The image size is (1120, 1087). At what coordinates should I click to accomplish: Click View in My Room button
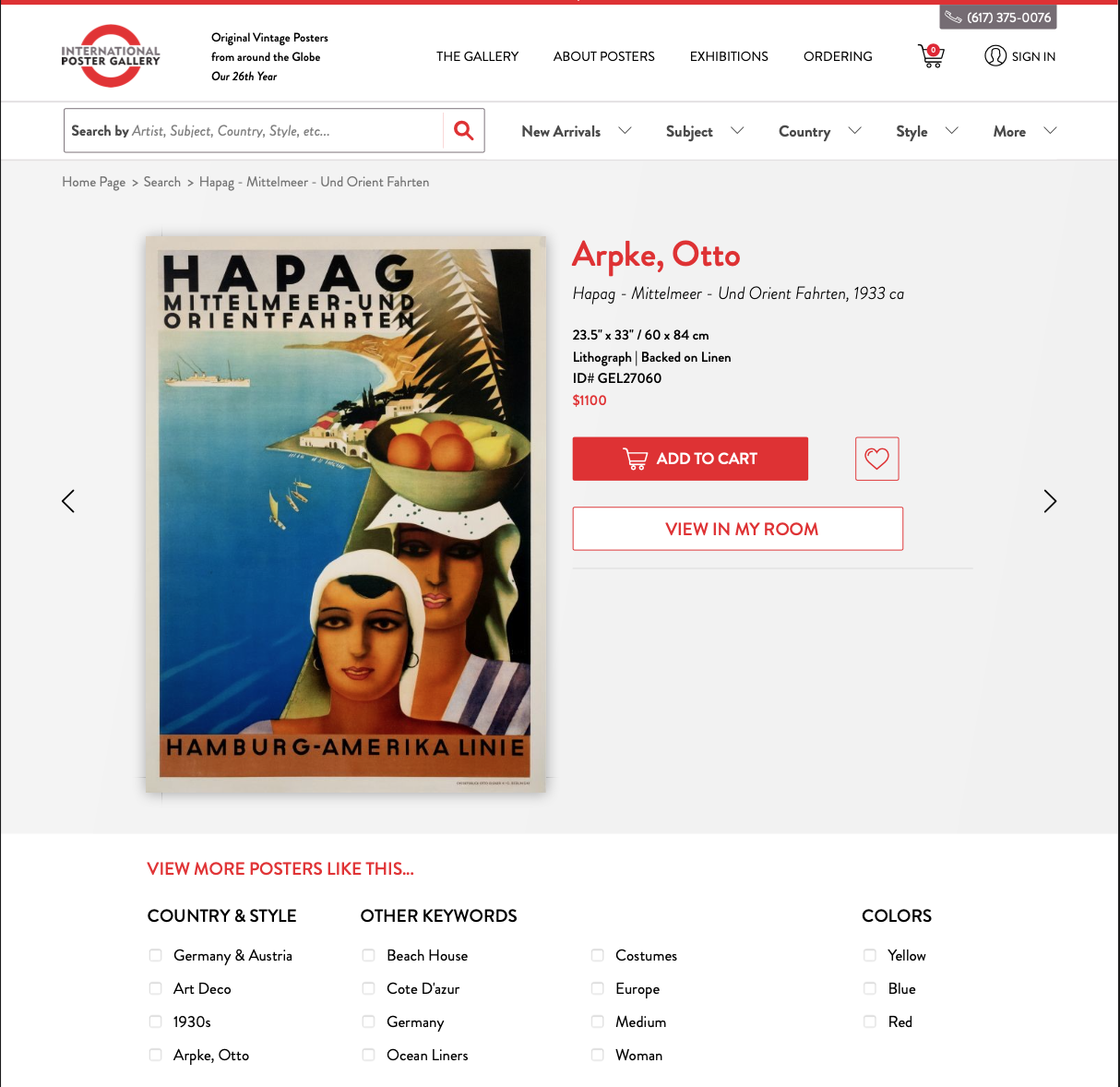point(738,529)
